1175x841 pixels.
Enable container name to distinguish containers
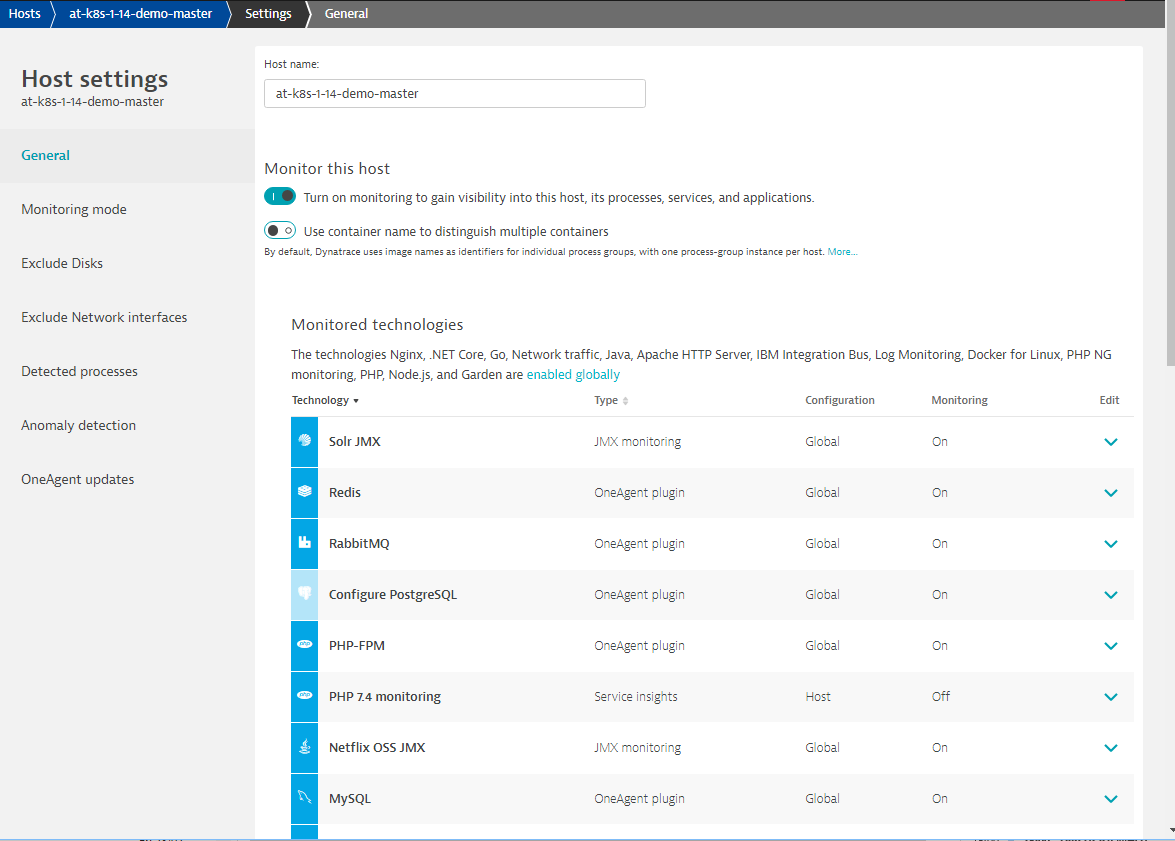280,231
